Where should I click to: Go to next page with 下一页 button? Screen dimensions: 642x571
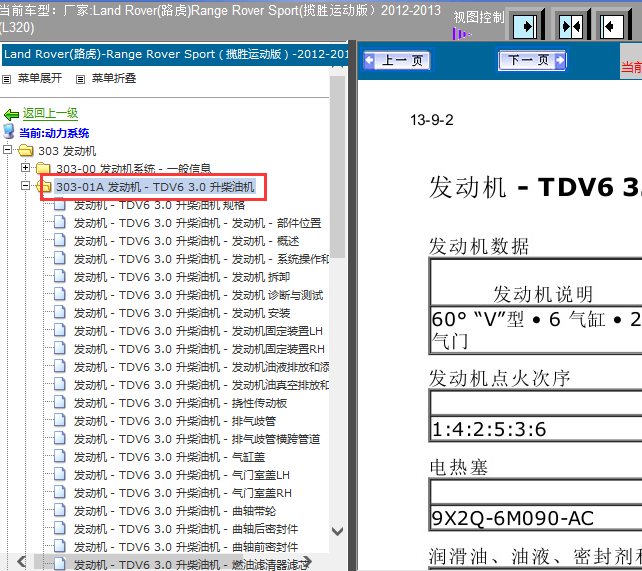531,60
